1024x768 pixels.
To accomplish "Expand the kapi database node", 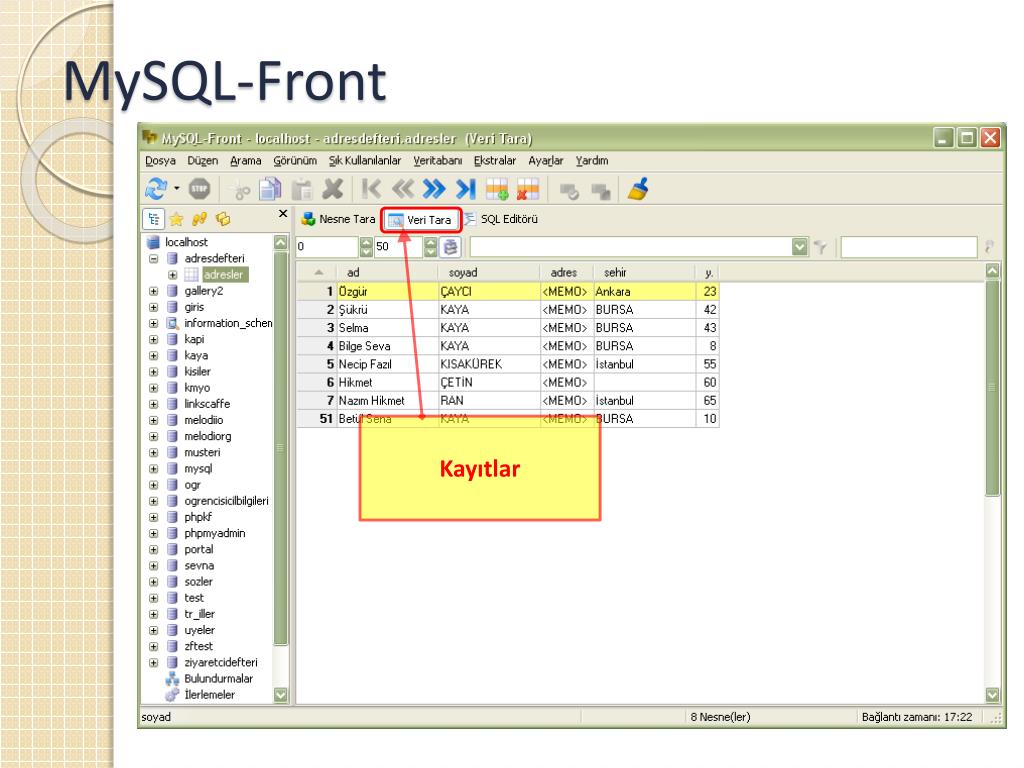I will click(x=153, y=340).
